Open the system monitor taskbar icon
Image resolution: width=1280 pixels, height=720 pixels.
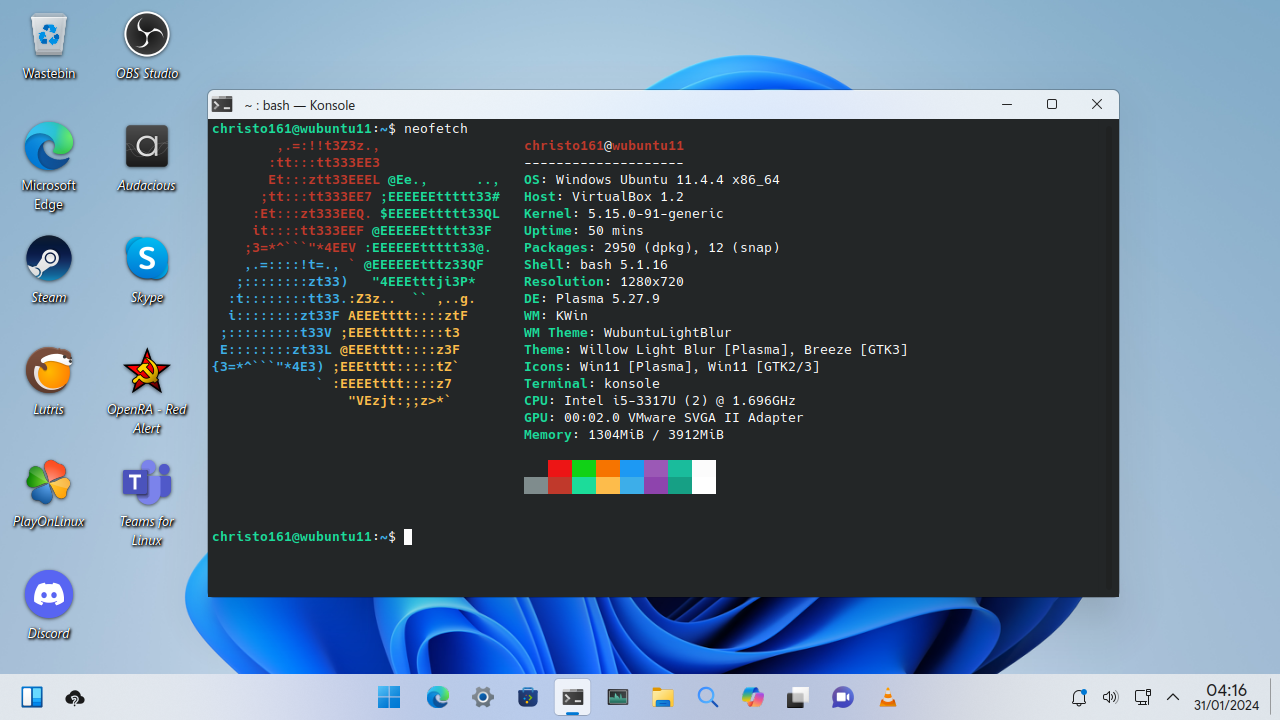[618, 698]
